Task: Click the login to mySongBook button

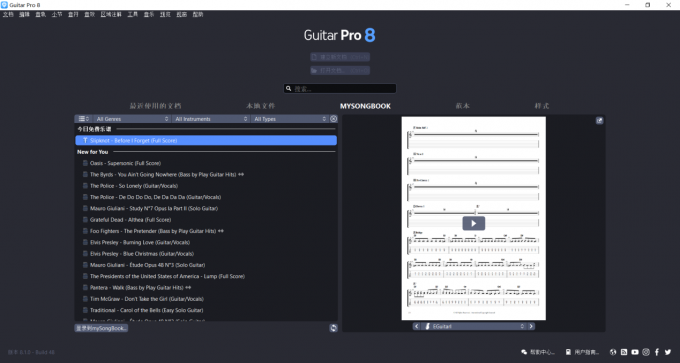Action: pyautogui.click(x=101, y=328)
